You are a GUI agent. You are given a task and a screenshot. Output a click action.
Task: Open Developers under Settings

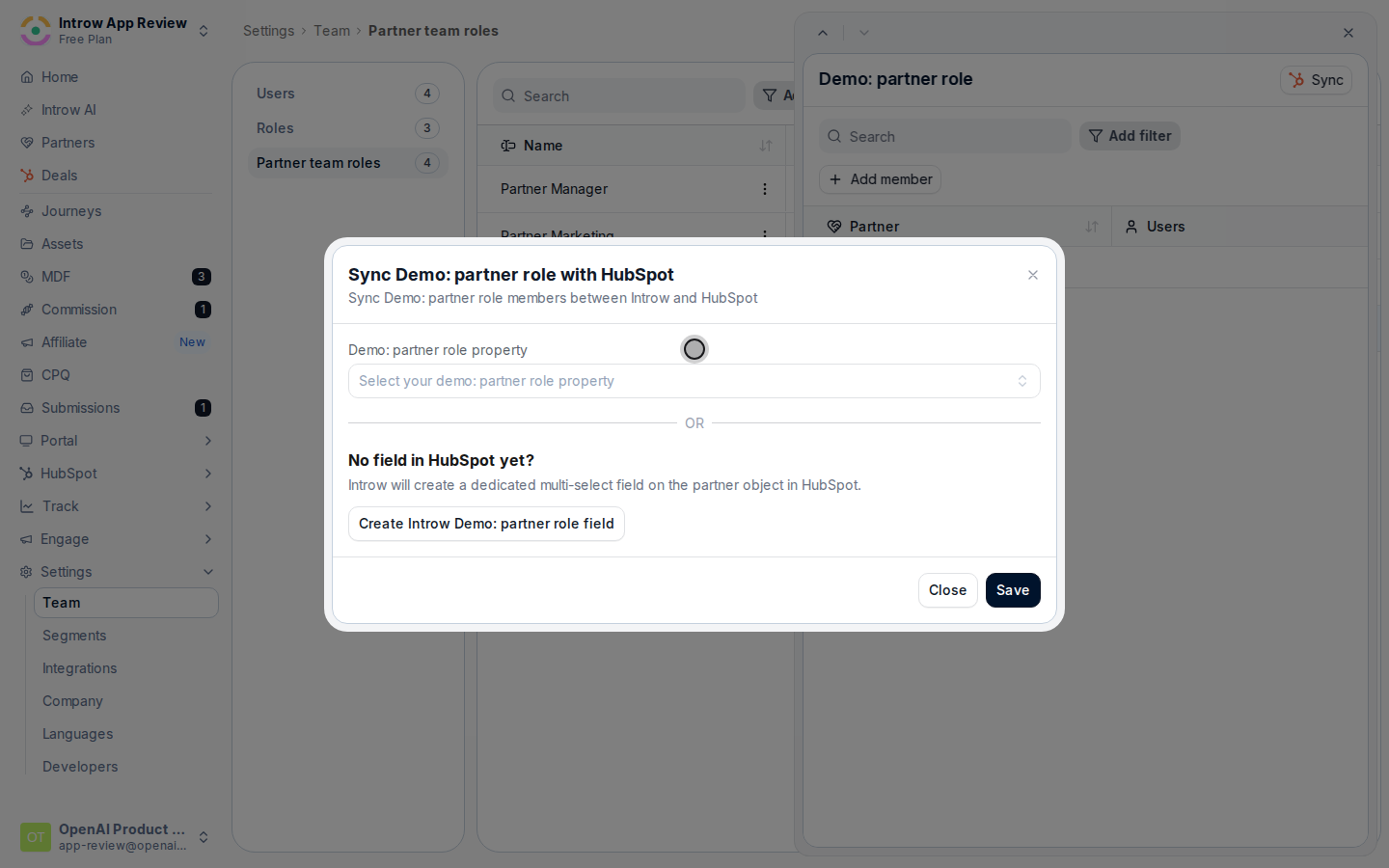click(x=80, y=767)
